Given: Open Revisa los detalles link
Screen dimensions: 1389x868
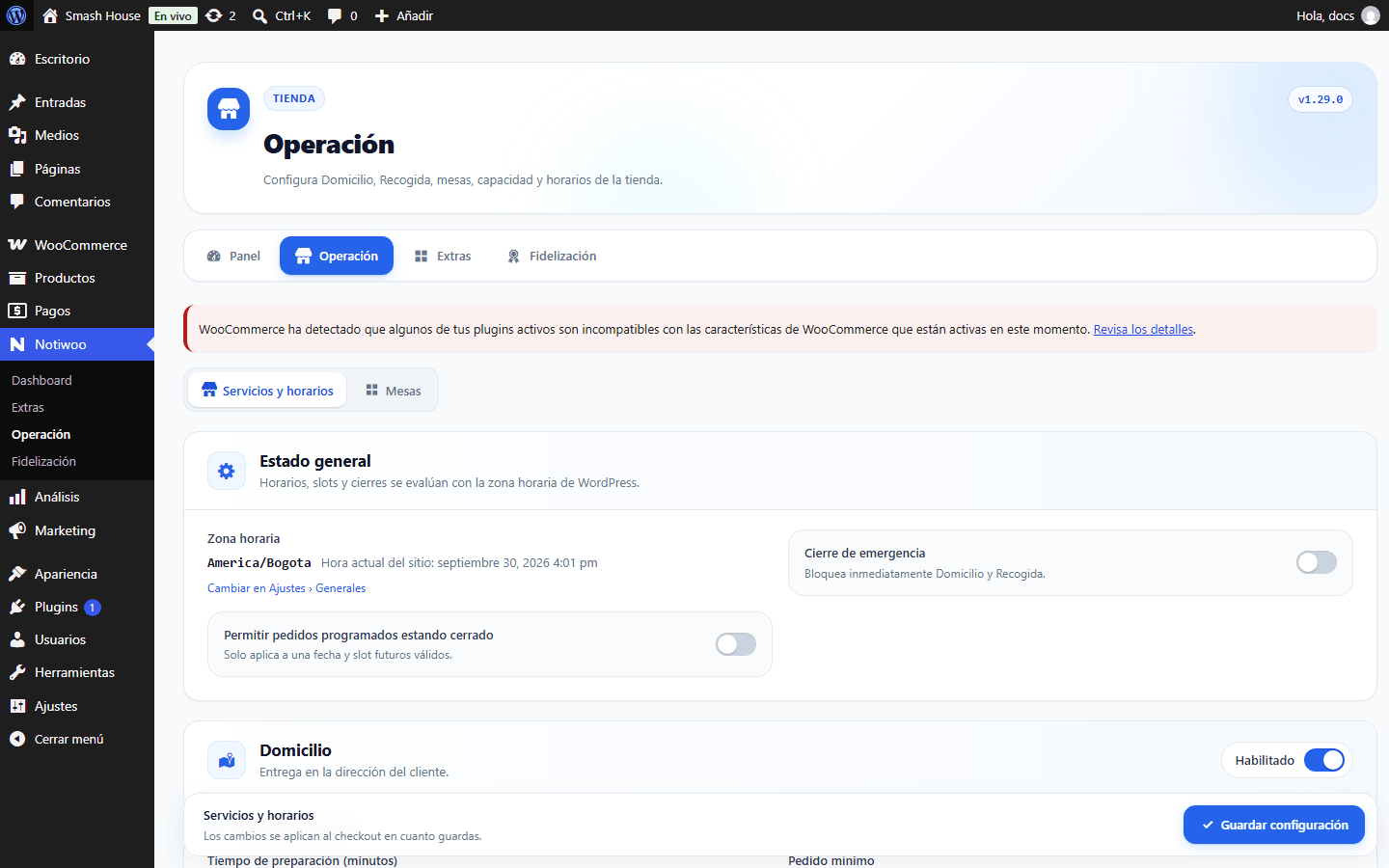Looking at the screenshot, I should (1143, 329).
